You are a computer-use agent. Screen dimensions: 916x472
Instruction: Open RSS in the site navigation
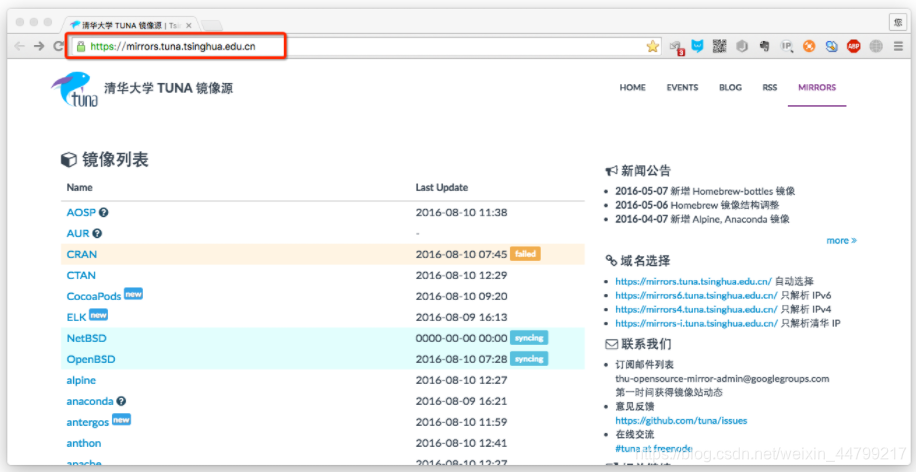click(x=770, y=88)
